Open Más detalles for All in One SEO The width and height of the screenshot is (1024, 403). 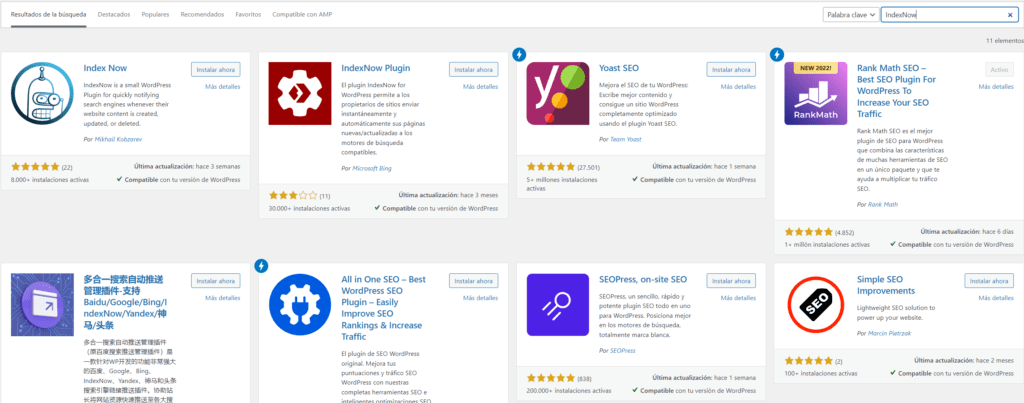point(481,298)
